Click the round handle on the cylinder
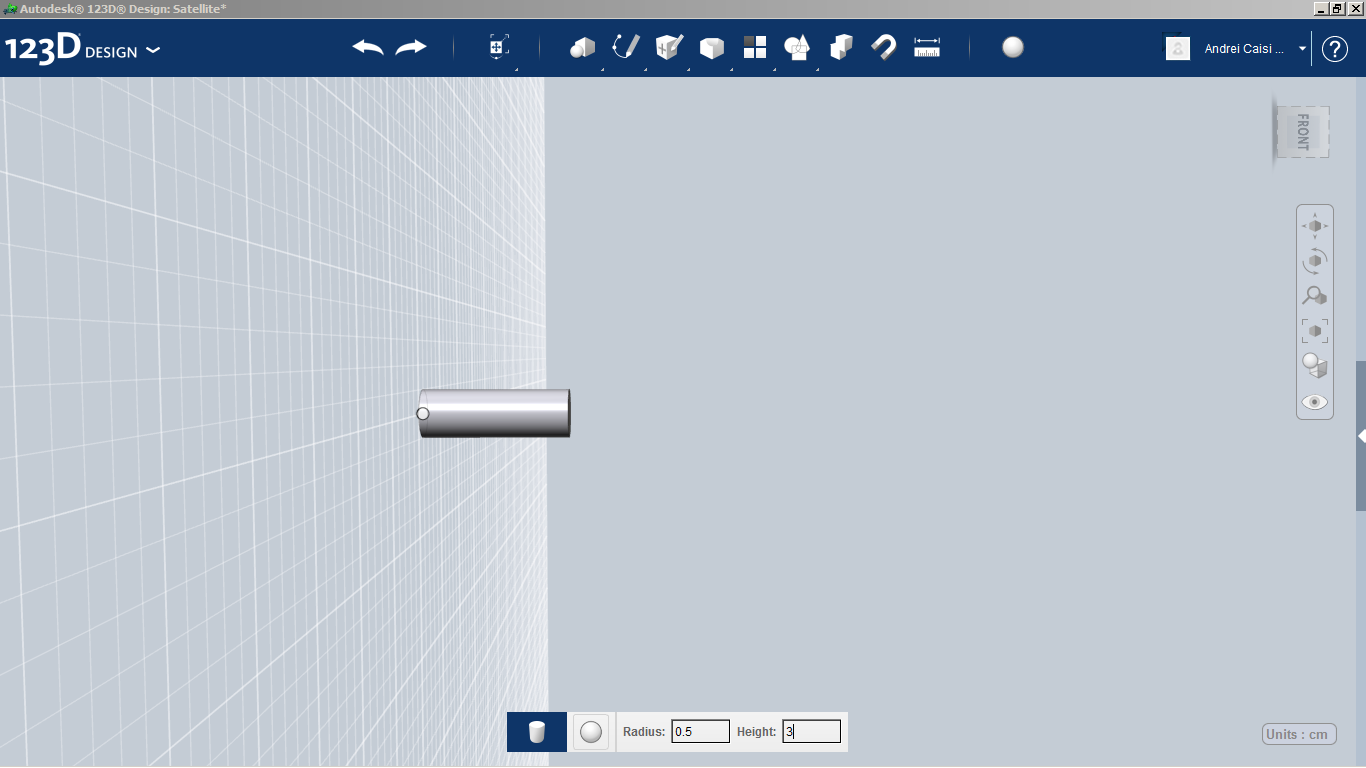This screenshot has width=1366, height=768. pos(423,413)
